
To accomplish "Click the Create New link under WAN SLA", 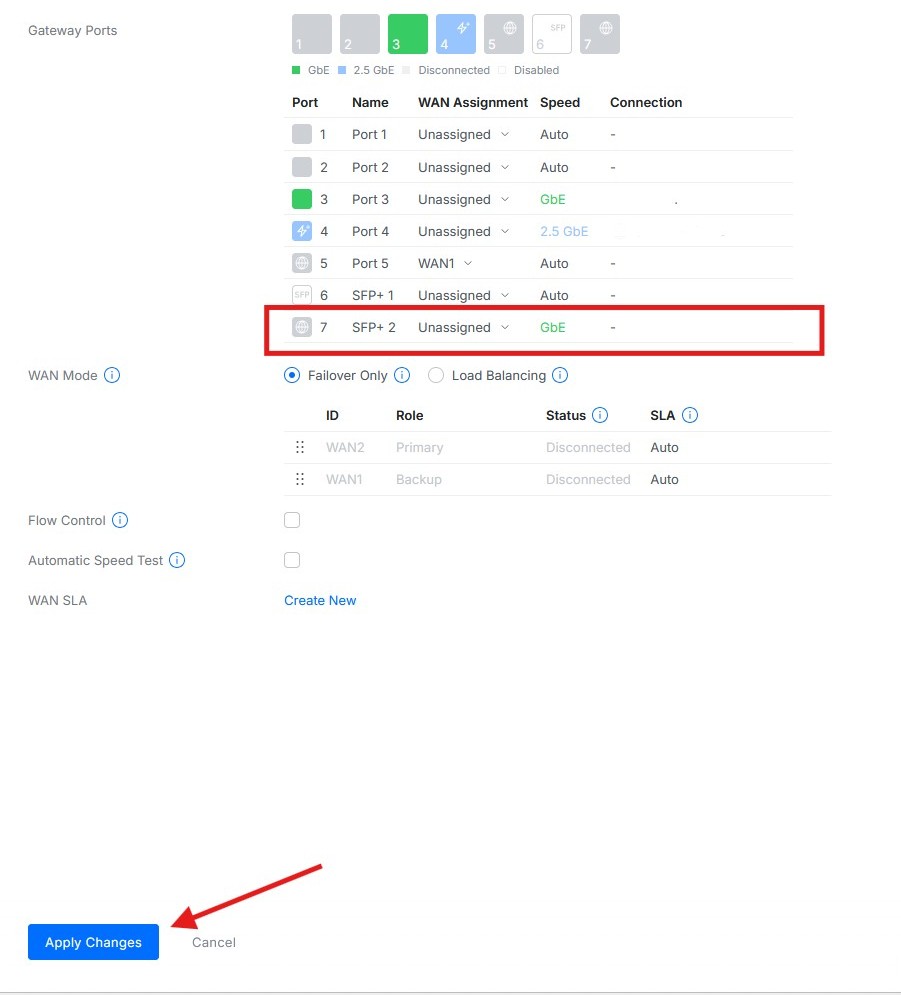I will pyautogui.click(x=320, y=600).
